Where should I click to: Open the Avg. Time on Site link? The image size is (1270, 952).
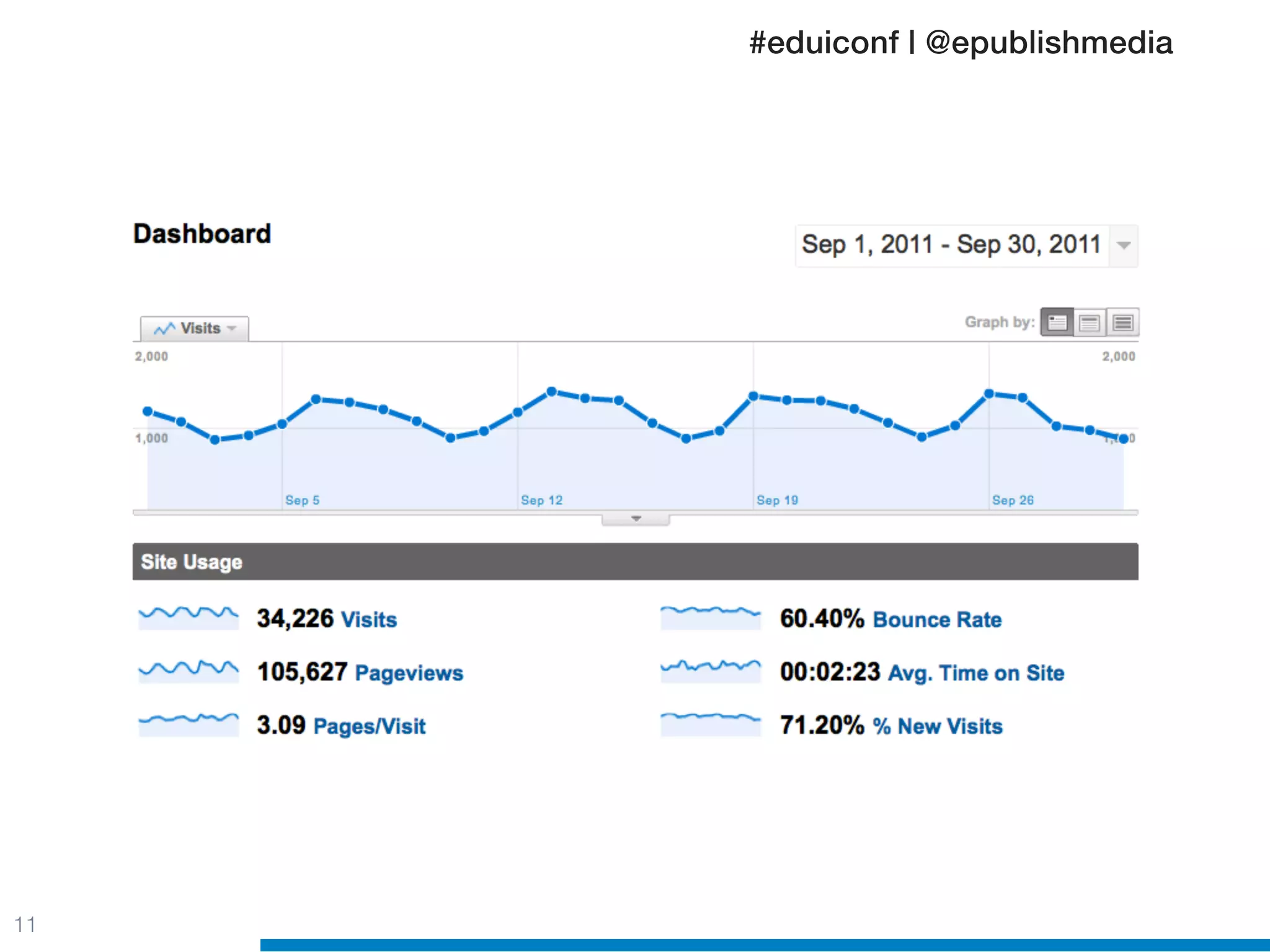[x=976, y=672]
